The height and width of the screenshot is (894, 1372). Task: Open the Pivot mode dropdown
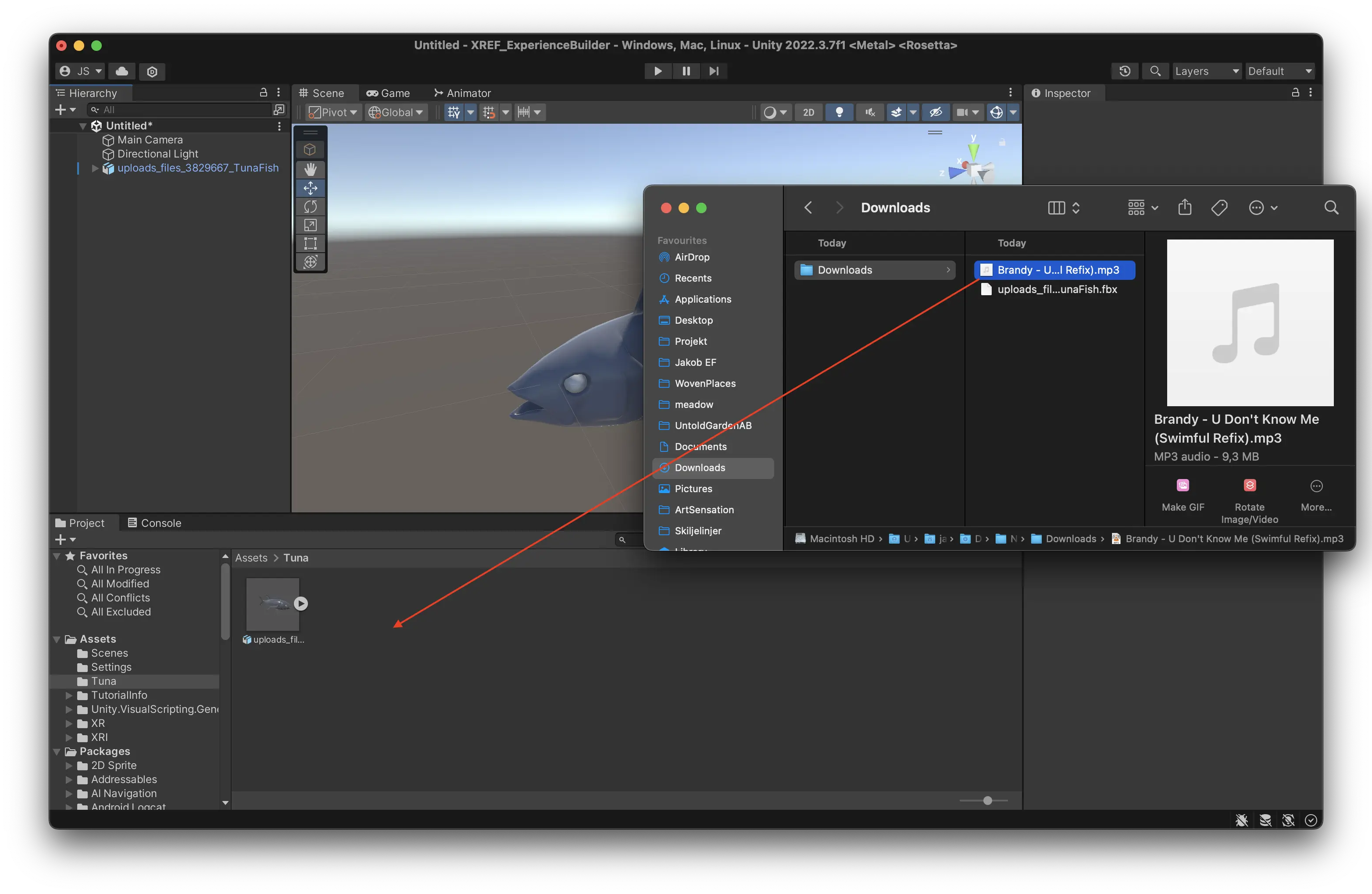(x=332, y=112)
